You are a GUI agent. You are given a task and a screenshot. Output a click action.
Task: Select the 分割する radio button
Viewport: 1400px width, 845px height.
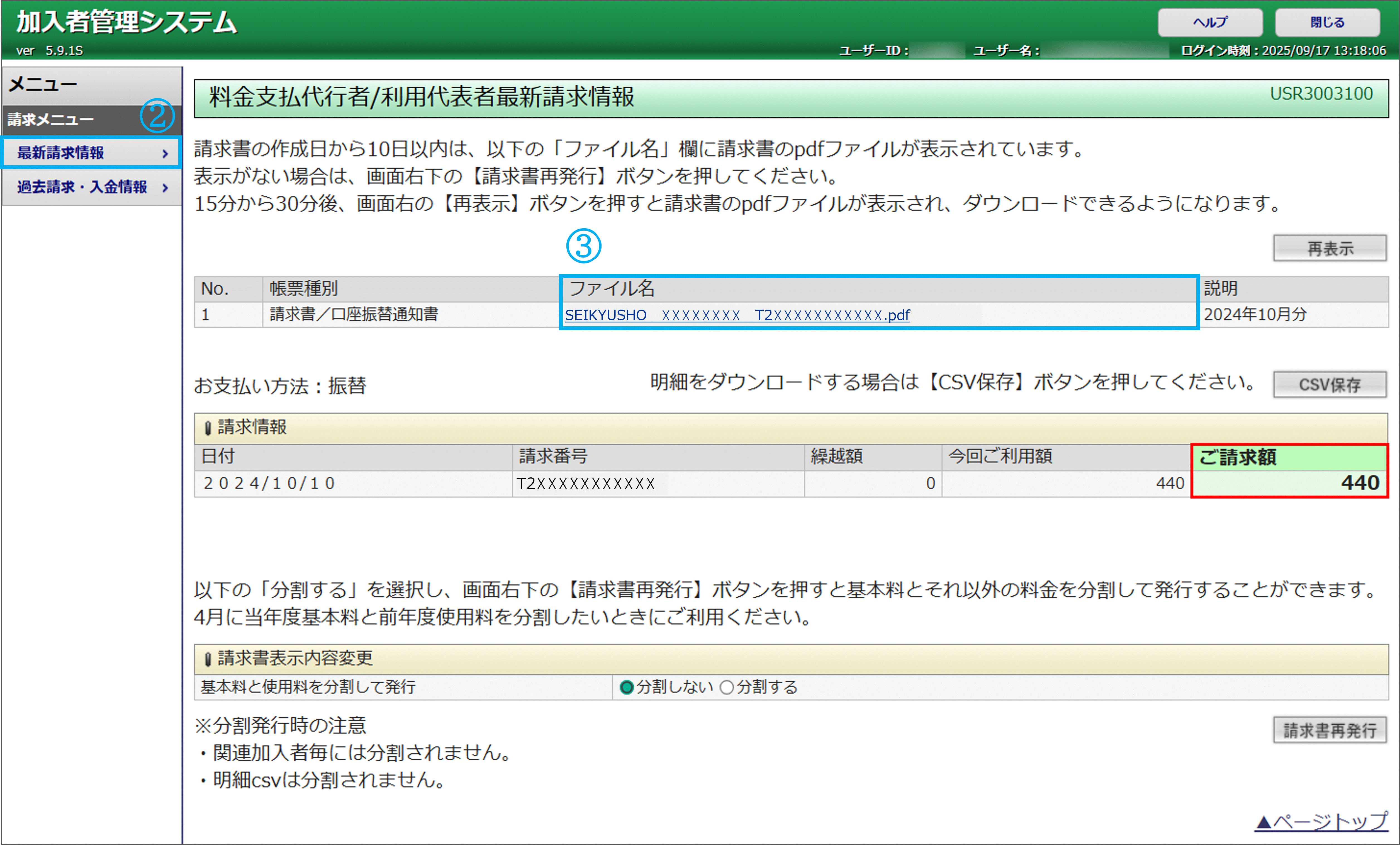727,688
